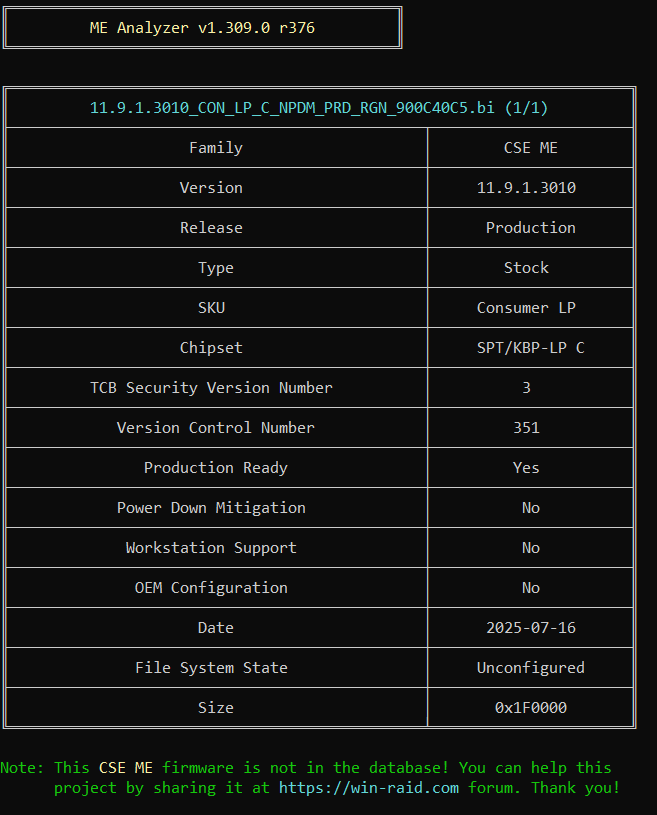
Task: Select the SPT/KBP-LP C chipset value
Action: pyautogui.click(x=530, y=348)
